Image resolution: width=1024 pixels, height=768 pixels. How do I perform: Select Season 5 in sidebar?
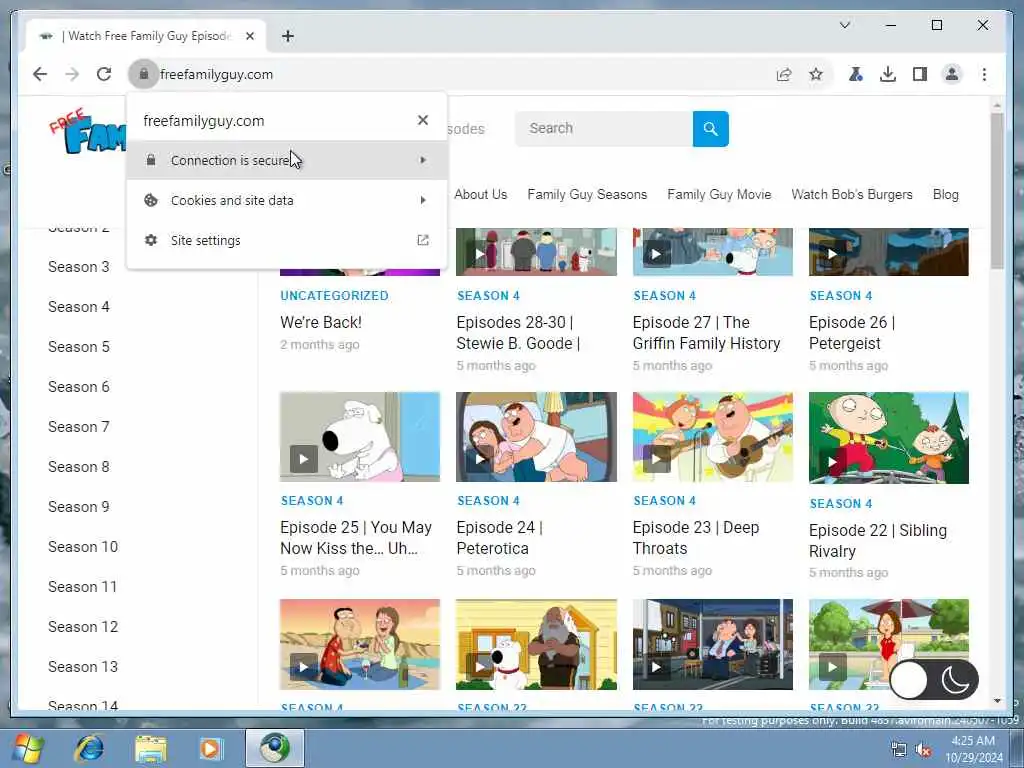(78, 347)
